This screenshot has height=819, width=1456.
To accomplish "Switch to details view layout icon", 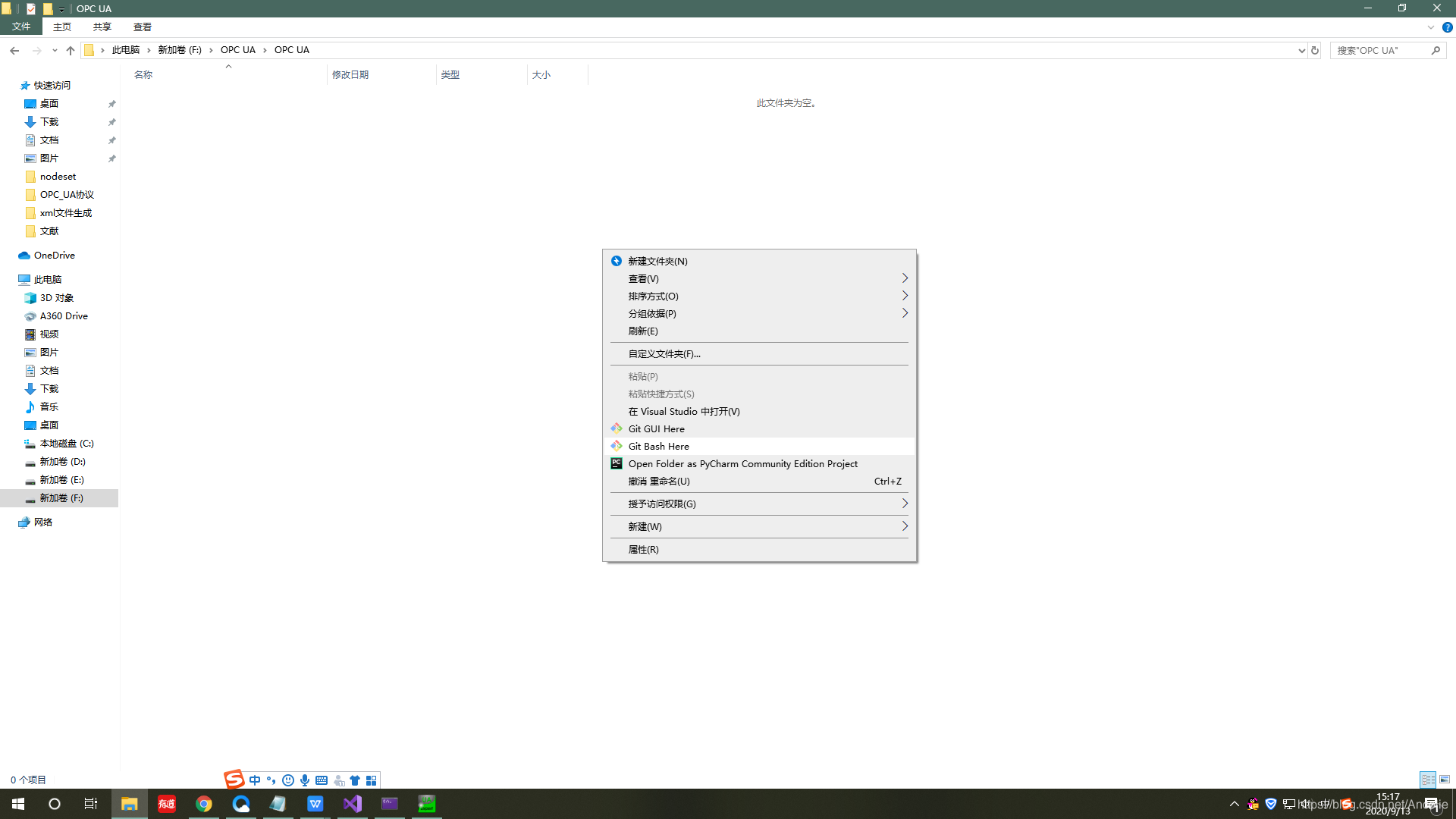I will [x=1428, y=780].
